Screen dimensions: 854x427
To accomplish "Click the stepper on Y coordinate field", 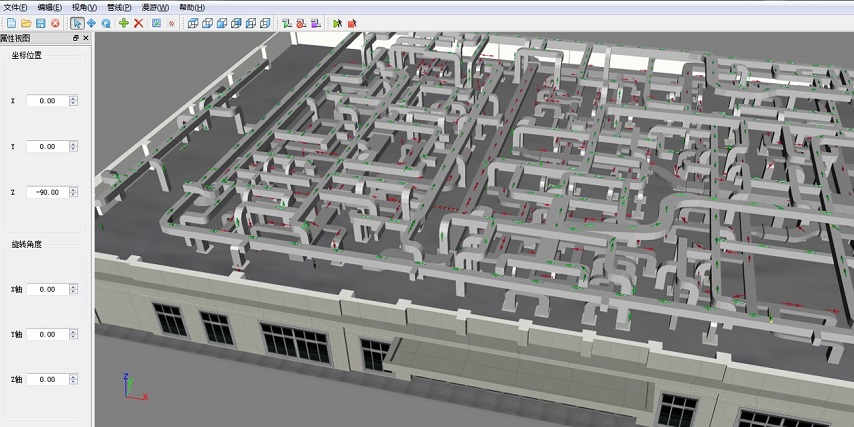I will [73, 146].
